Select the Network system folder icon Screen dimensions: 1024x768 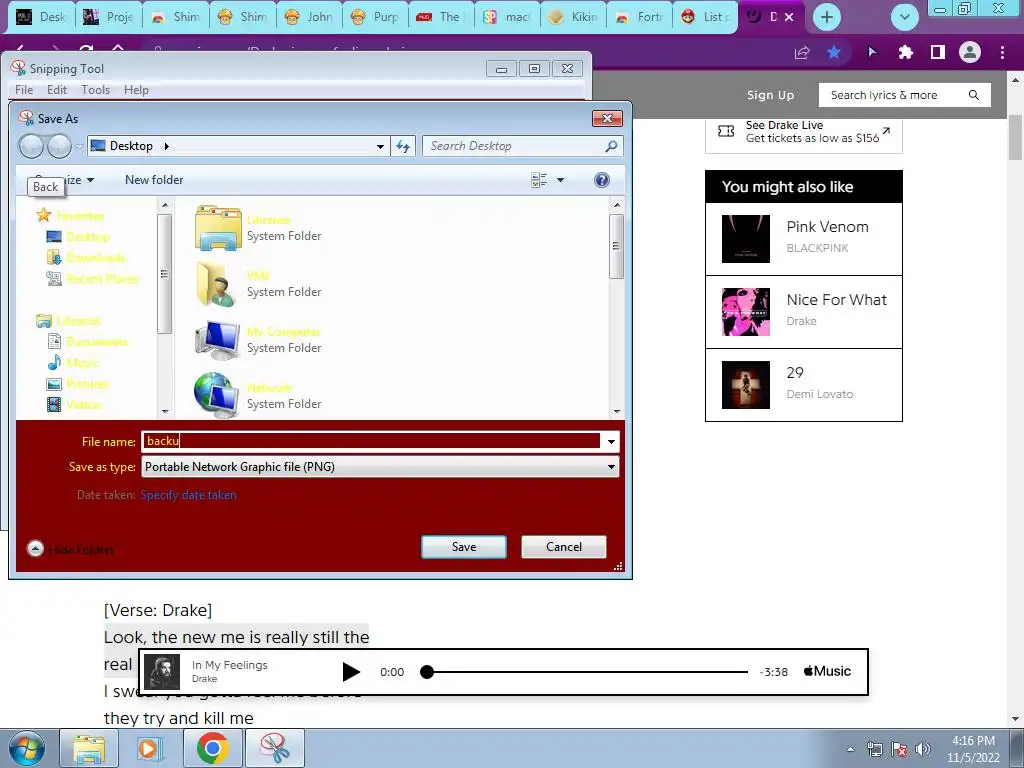coord(216,395)
